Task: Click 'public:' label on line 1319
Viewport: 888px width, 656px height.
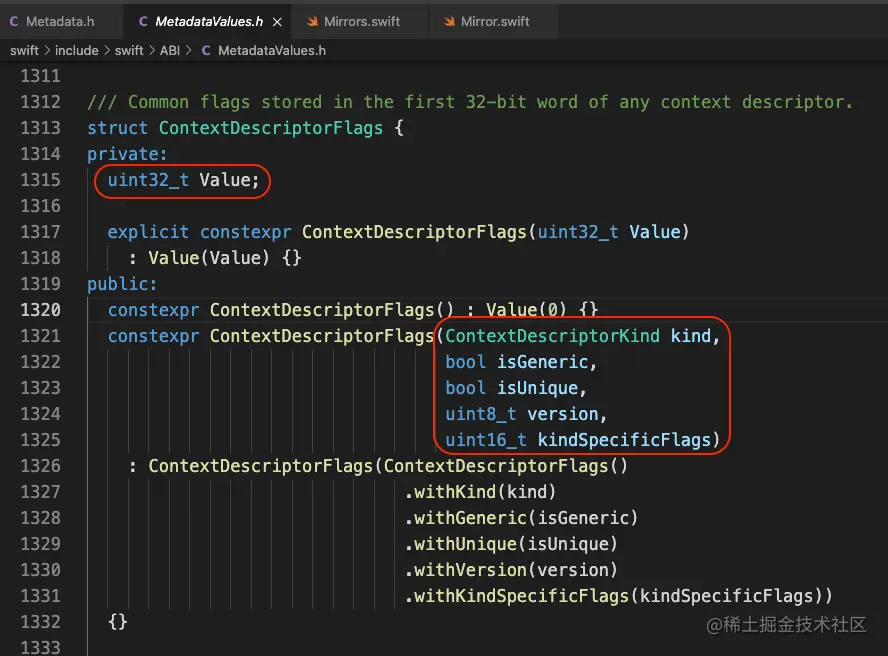Action: coord(122,284)
